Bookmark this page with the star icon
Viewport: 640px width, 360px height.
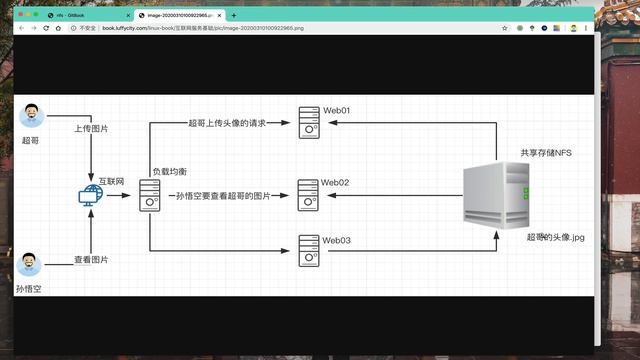504,28
